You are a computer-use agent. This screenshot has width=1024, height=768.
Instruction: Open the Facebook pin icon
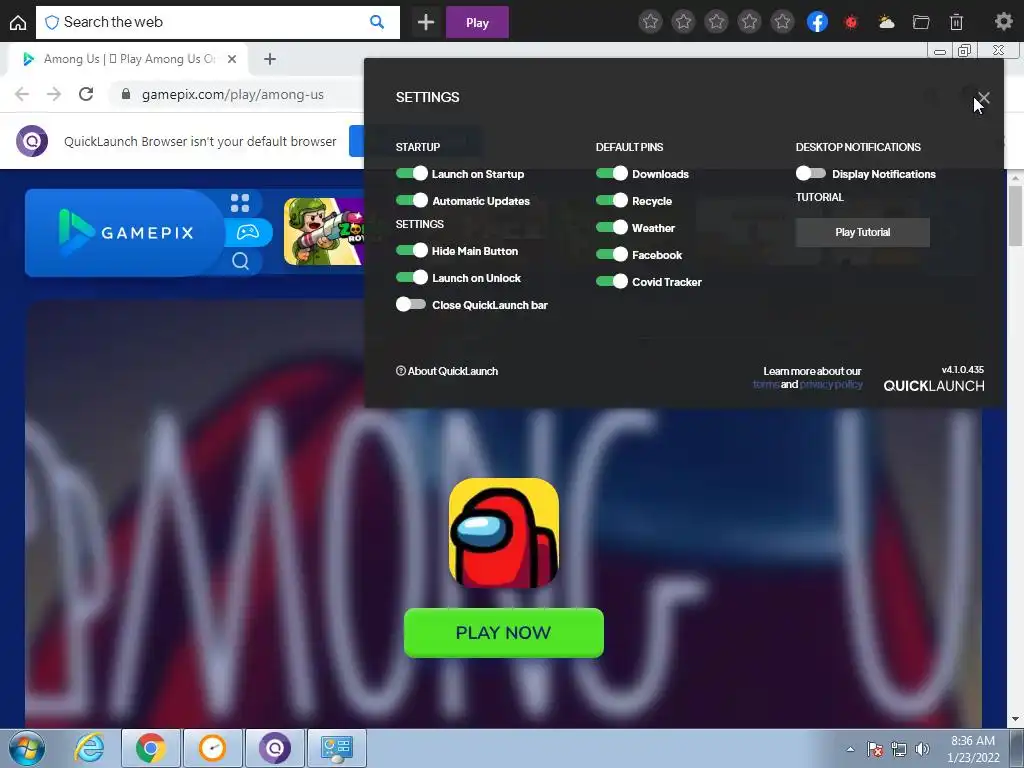[817, 22]
